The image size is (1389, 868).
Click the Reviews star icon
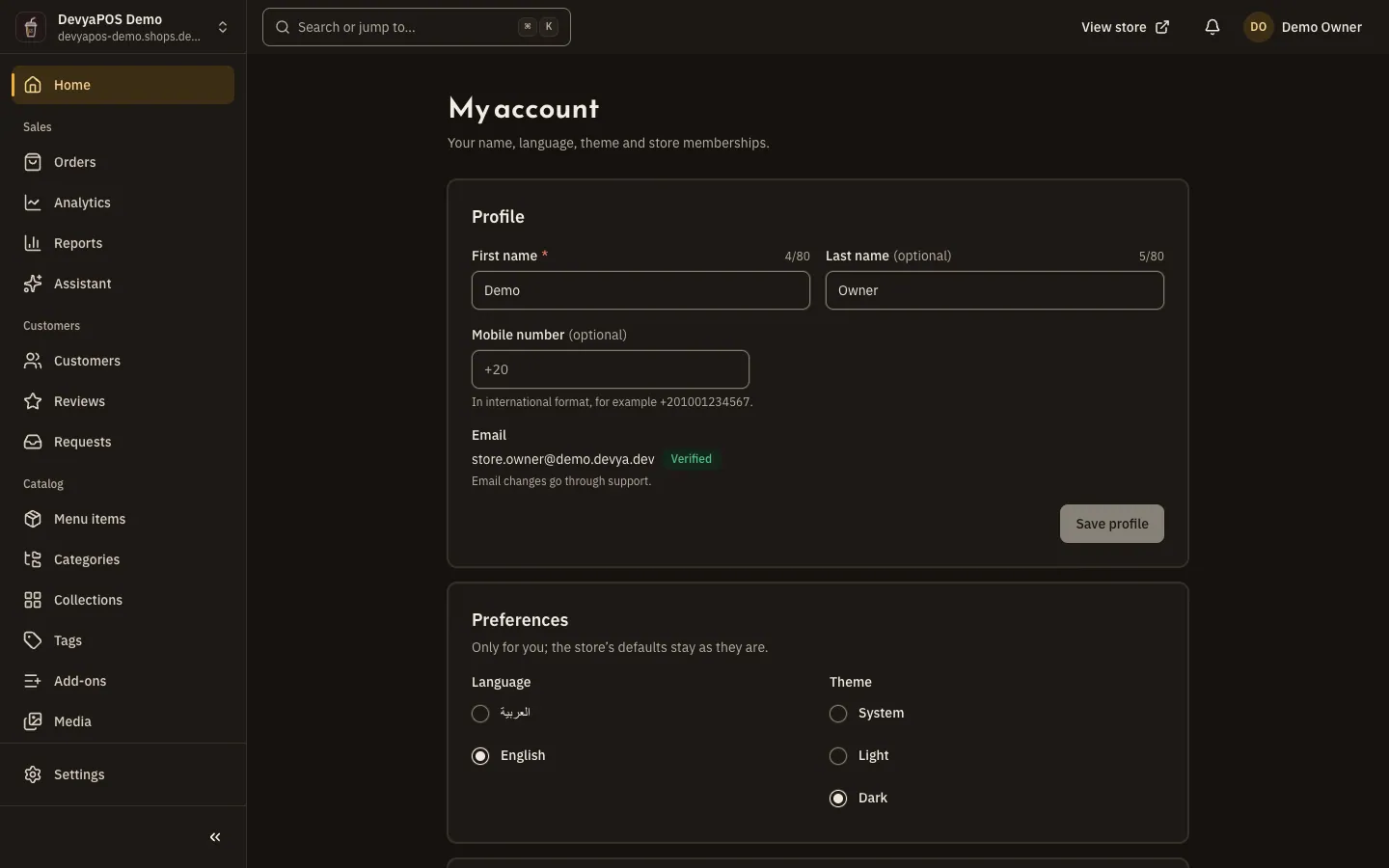[x=33, y=401]
